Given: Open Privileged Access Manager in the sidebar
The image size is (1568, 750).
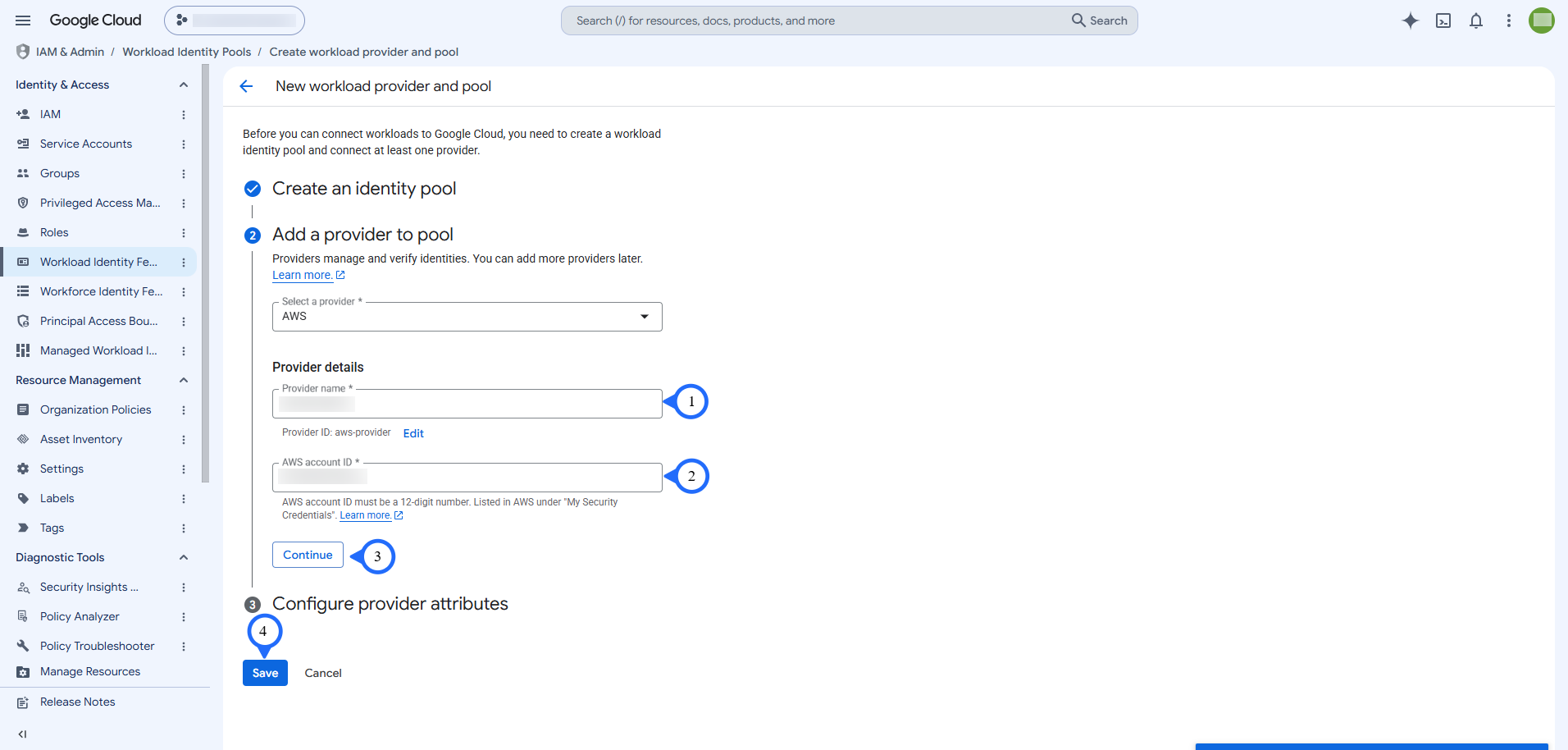Looking at the screenshot, I should (98, 203).
